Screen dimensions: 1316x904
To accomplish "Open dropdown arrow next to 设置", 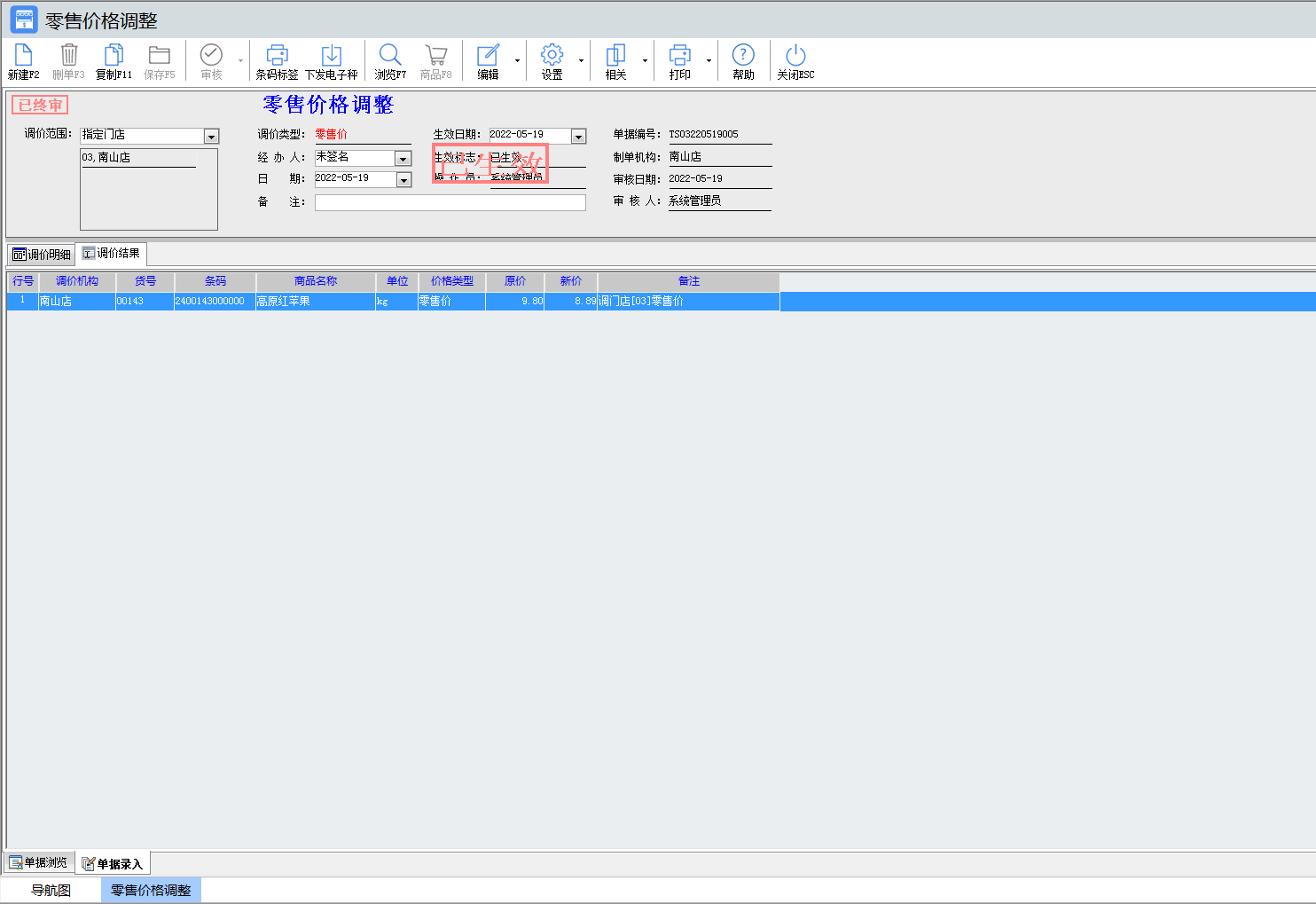I will tap(581, 61).
